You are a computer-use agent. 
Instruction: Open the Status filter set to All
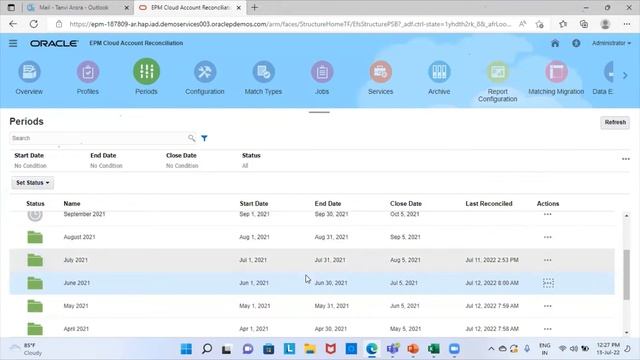pos(251,160)
